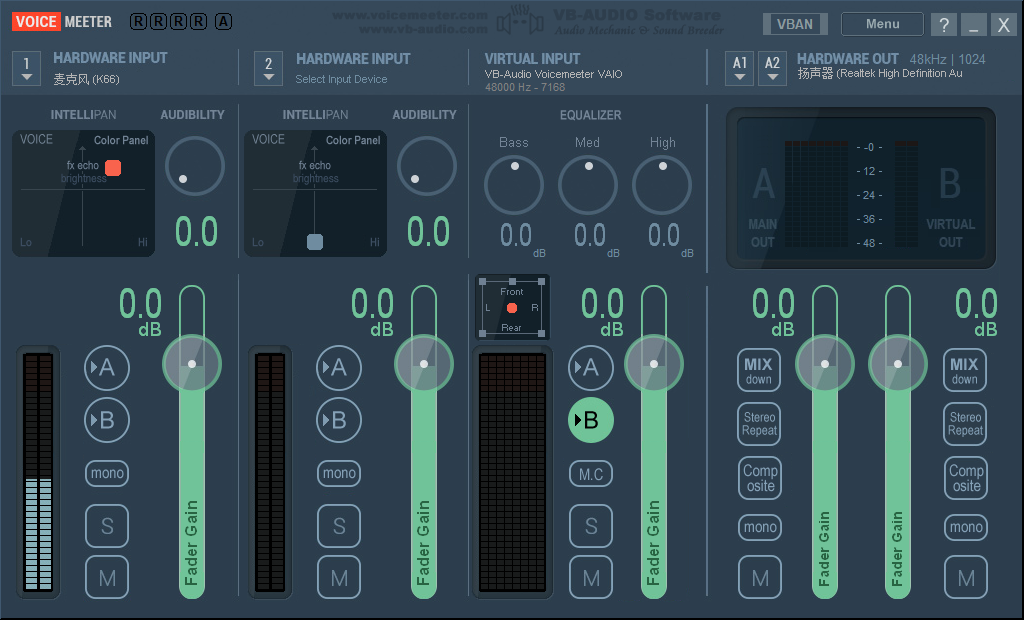The image size is (1024, 620).
Task: Open the Menu button
Action: [882, 24]
